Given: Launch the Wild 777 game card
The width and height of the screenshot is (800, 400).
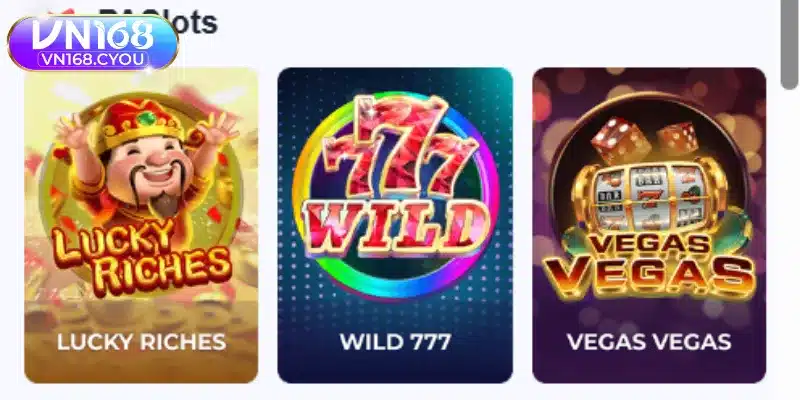Looking at the screenshot, I should tap(395, 225).
